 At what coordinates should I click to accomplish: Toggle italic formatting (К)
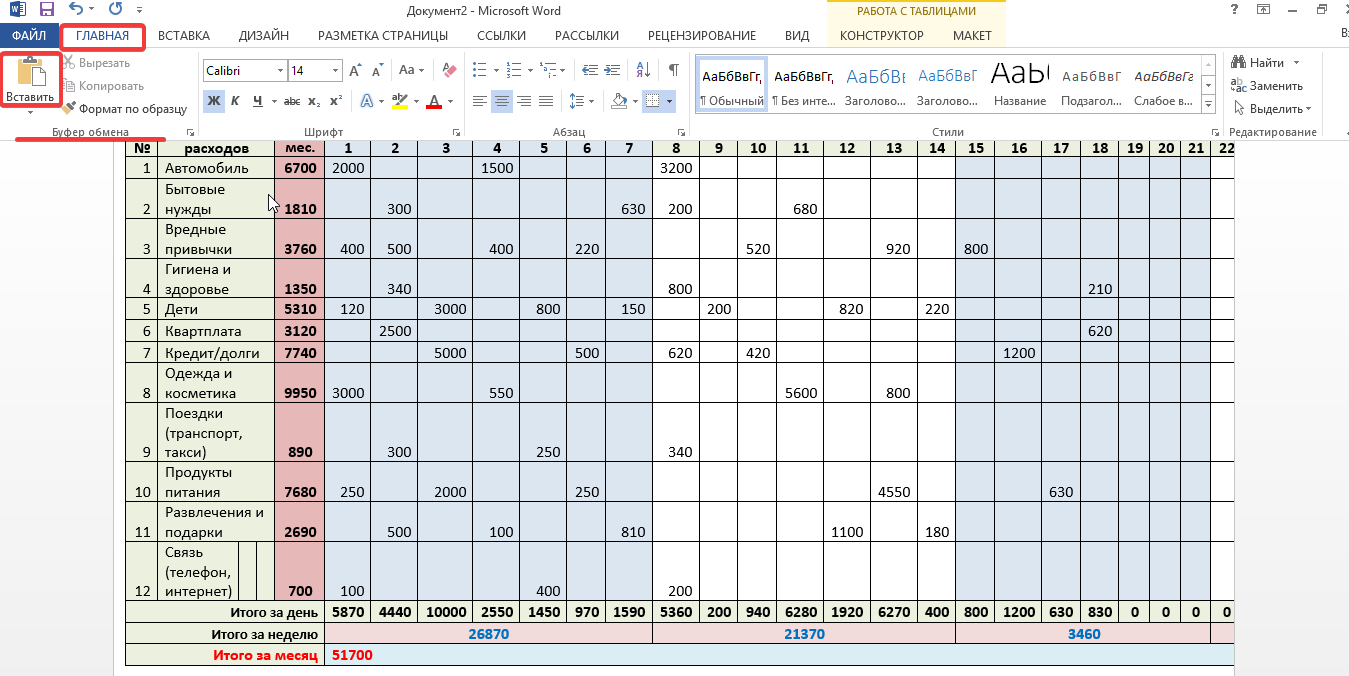(x=235, y=101)
